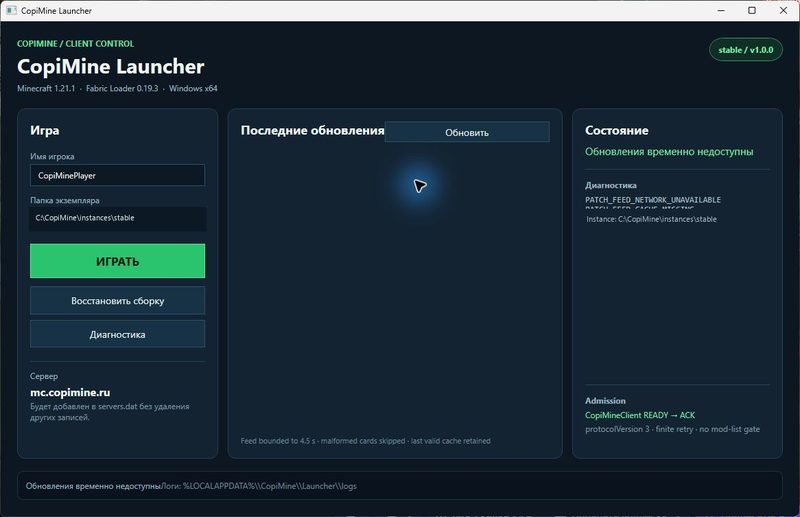Click the COPIMINE / CLIENT CONTROL label
The image size is (800, 517).
click(x=76, y=43)
